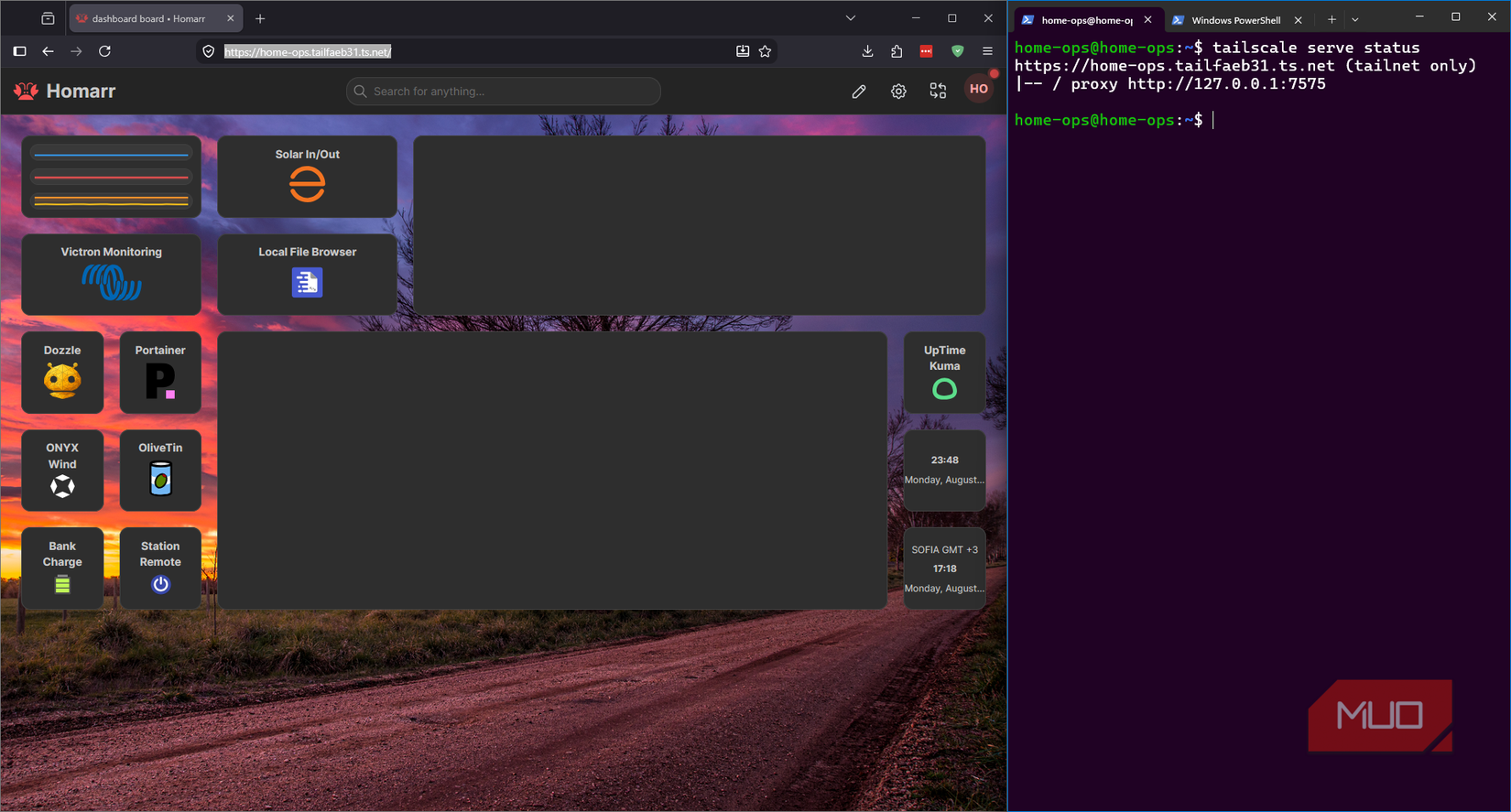Open the browser downloads icon
1511x812 pixels.
867,51
